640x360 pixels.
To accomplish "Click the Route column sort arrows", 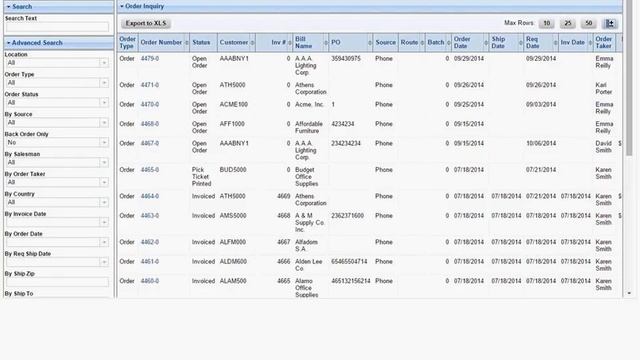I will click(x=422, y=43).
